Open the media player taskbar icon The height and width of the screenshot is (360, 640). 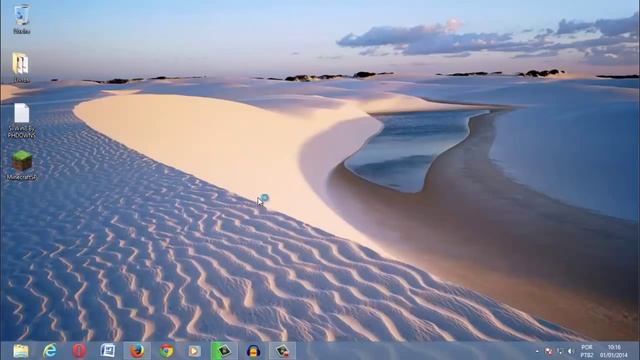pyautogui.click(x=195, y=351)
